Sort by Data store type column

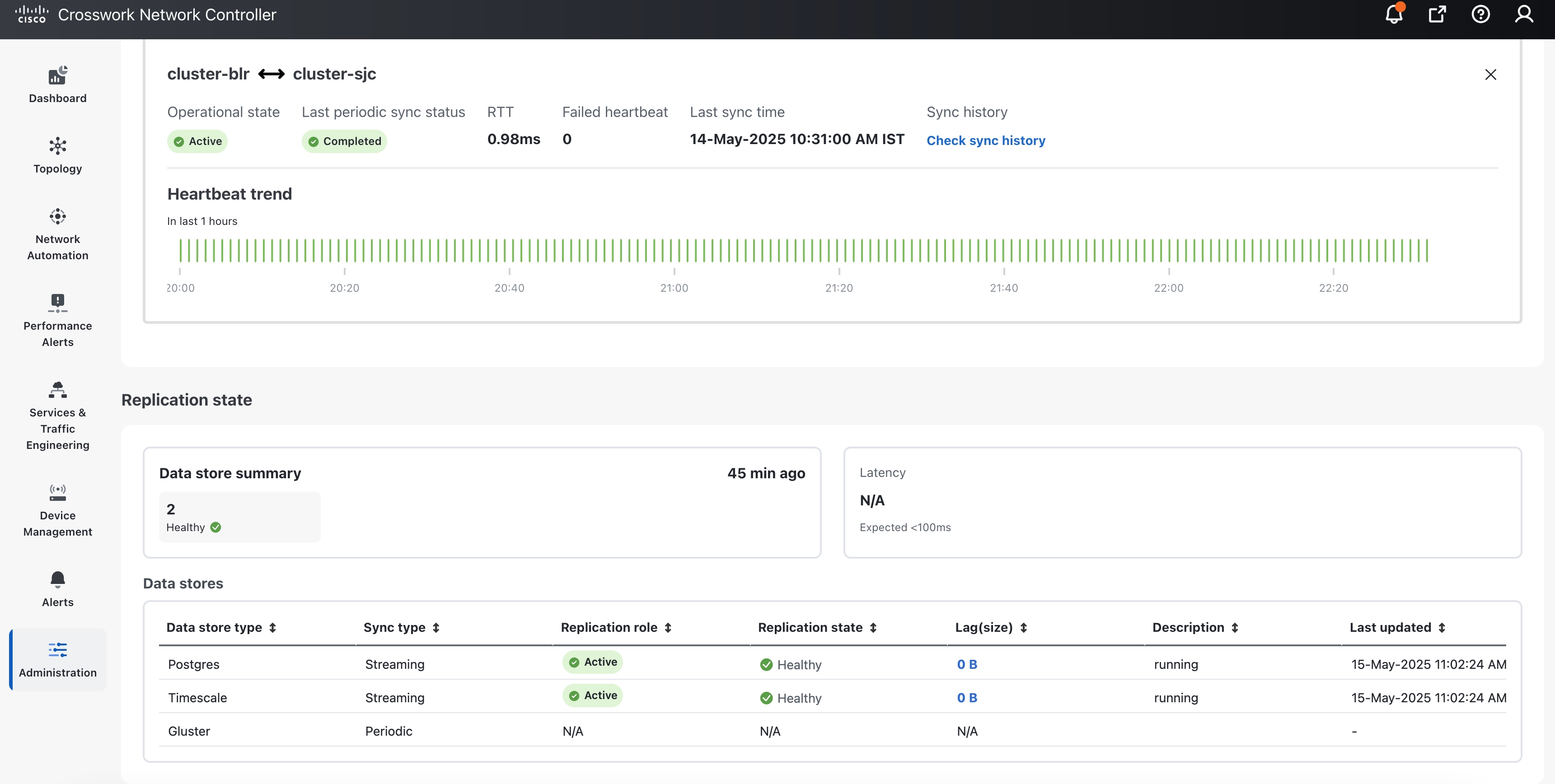[x=221, y=628]
